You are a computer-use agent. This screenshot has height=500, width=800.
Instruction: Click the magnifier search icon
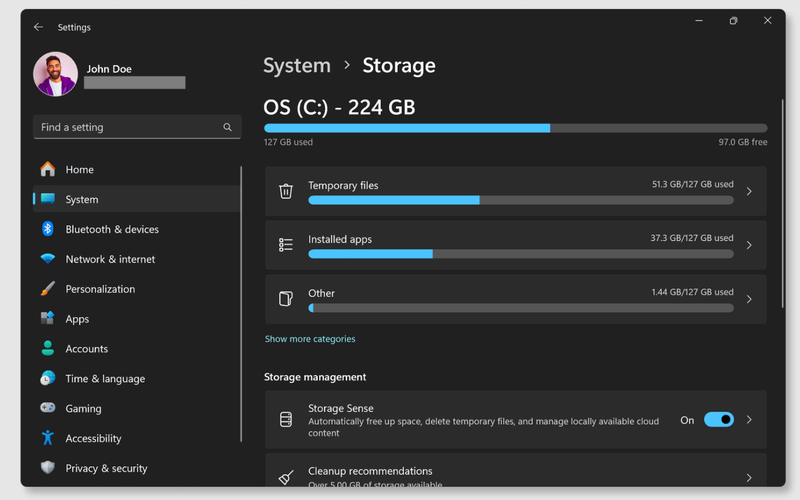[x=228, y=127]
